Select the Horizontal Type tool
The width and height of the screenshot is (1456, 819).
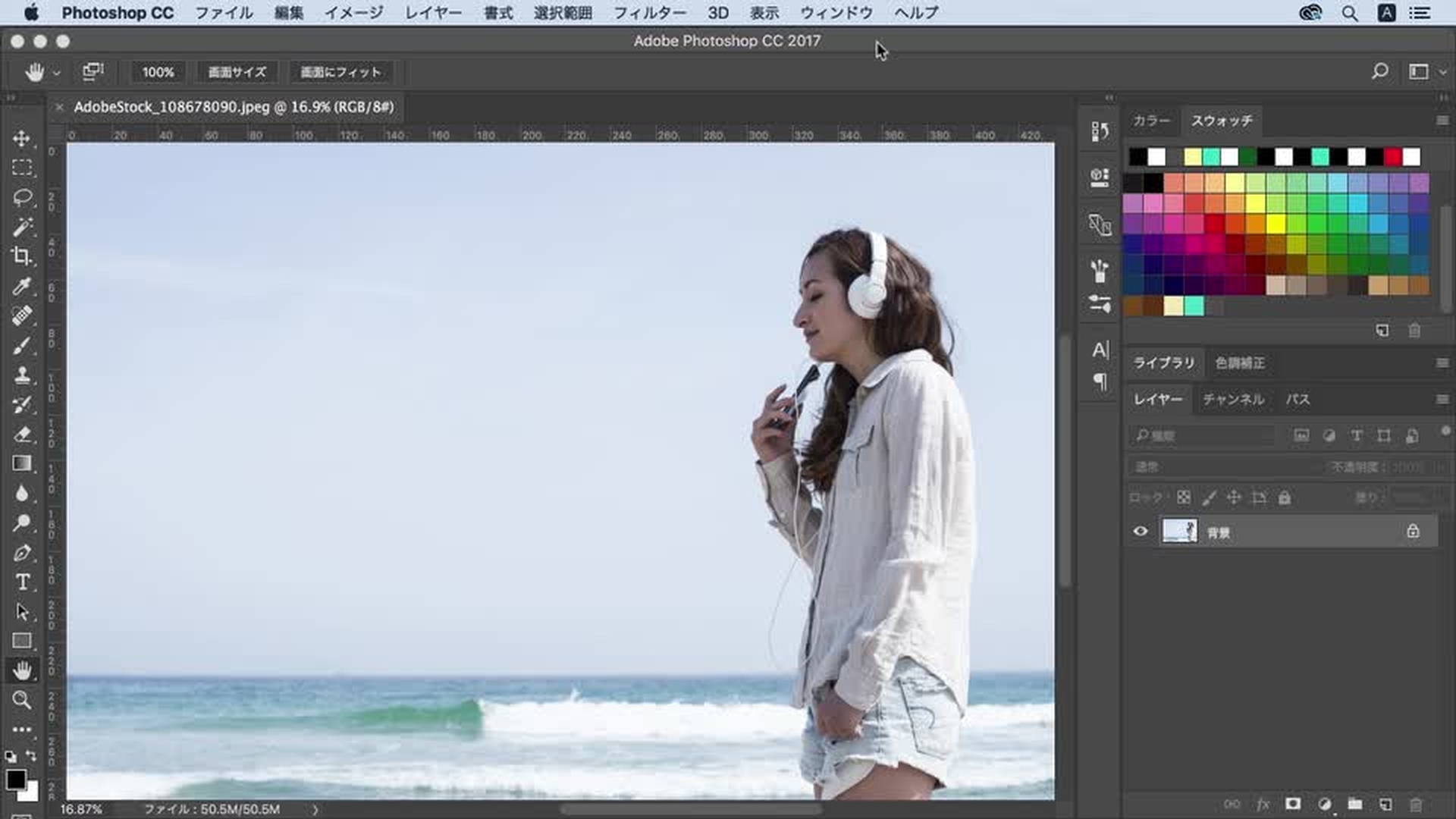(x=21, y=582)
